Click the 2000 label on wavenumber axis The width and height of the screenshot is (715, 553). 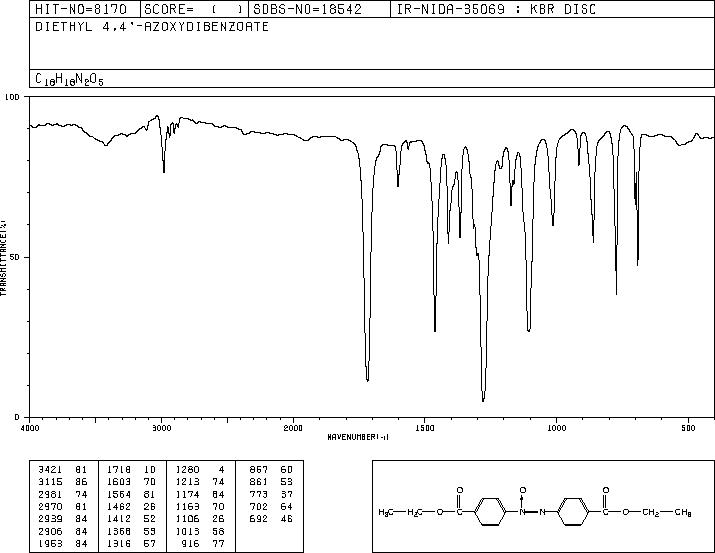pyautogui.click(x=293, y=428)
